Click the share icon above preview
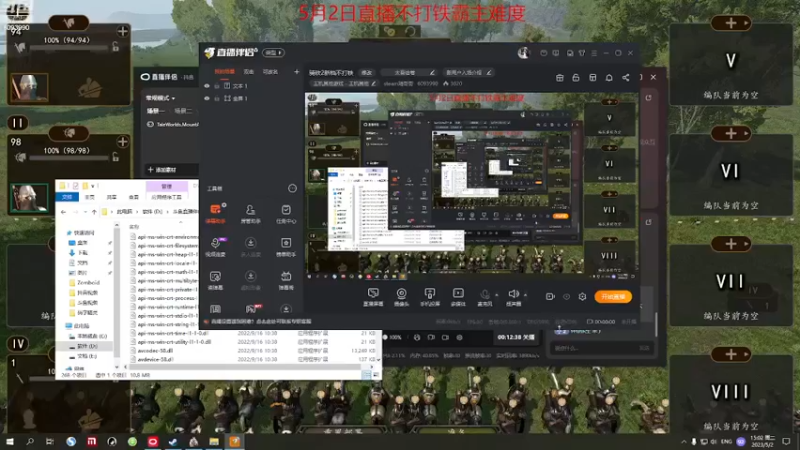Image resolution: width=800 pixels, height=450 pixels. pos(626,78)
